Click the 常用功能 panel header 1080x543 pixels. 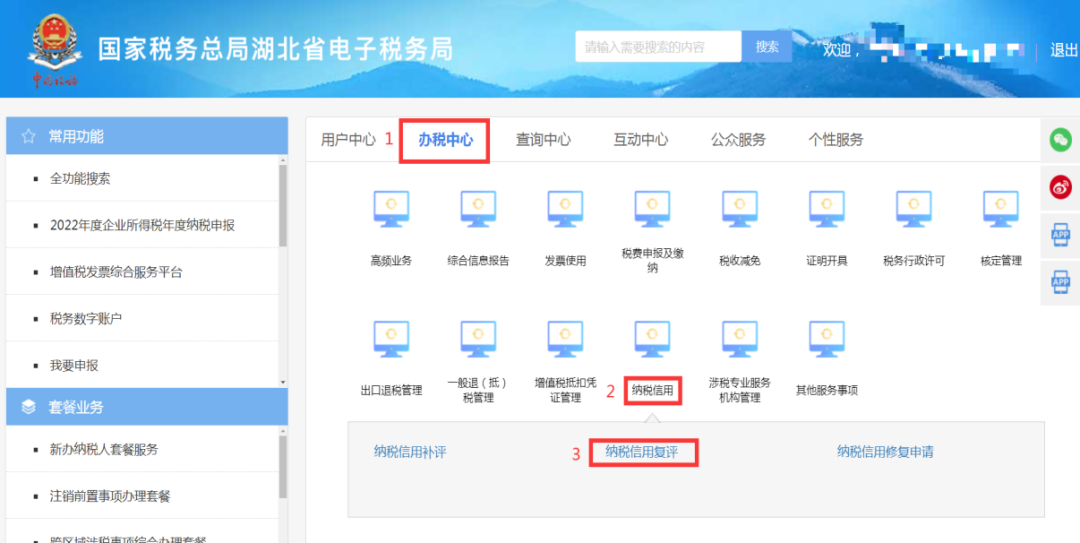coord(147,136)
